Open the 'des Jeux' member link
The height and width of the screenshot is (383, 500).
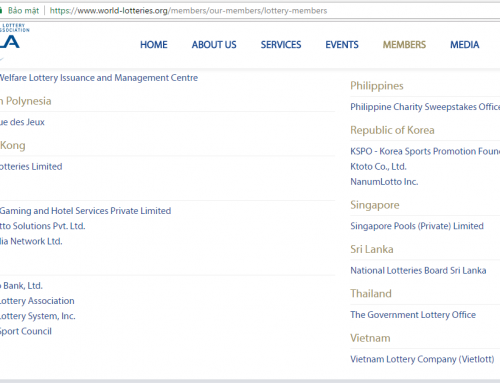(22, 122)
